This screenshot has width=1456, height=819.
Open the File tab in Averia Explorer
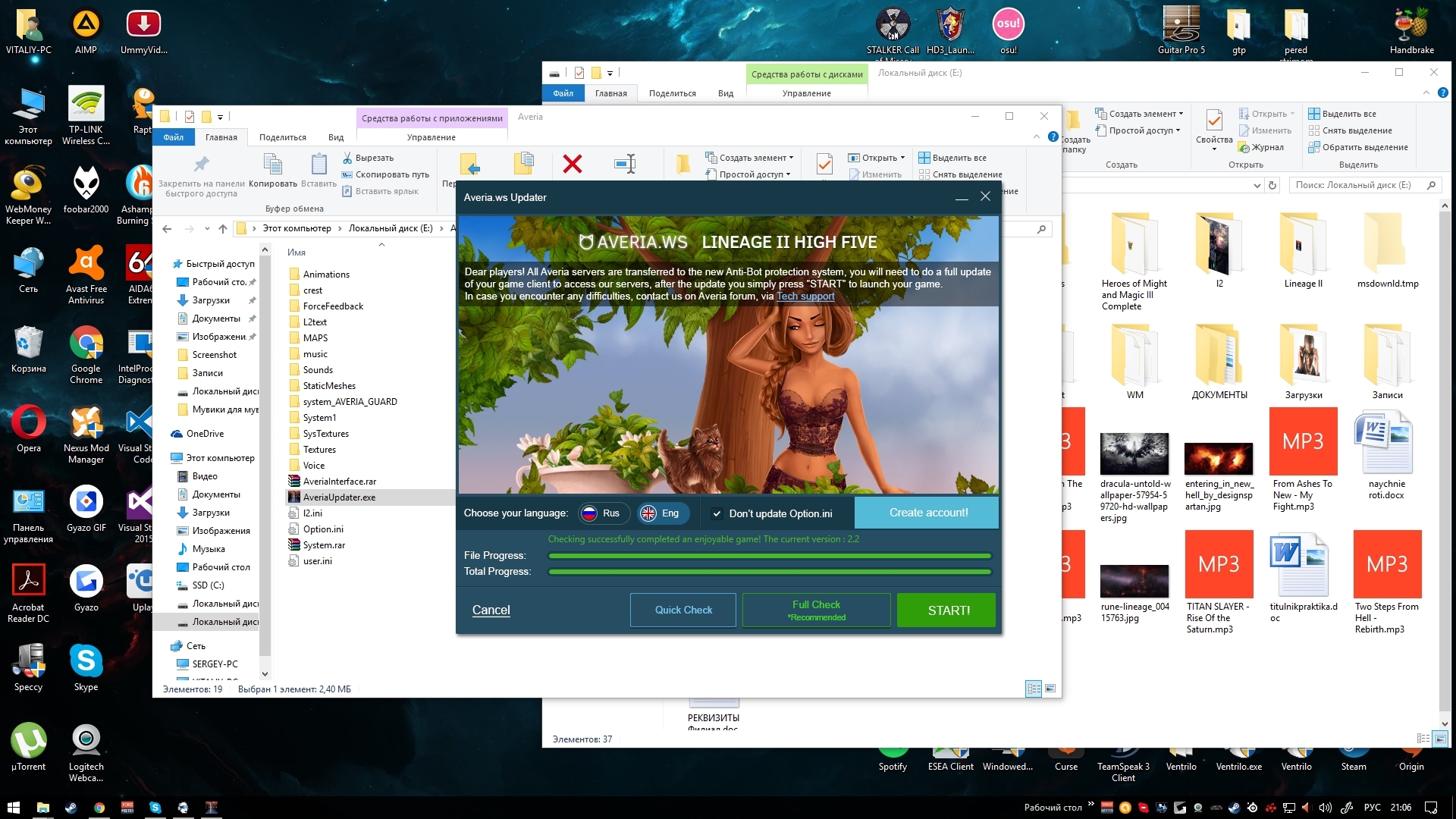[x=173, y=137]
